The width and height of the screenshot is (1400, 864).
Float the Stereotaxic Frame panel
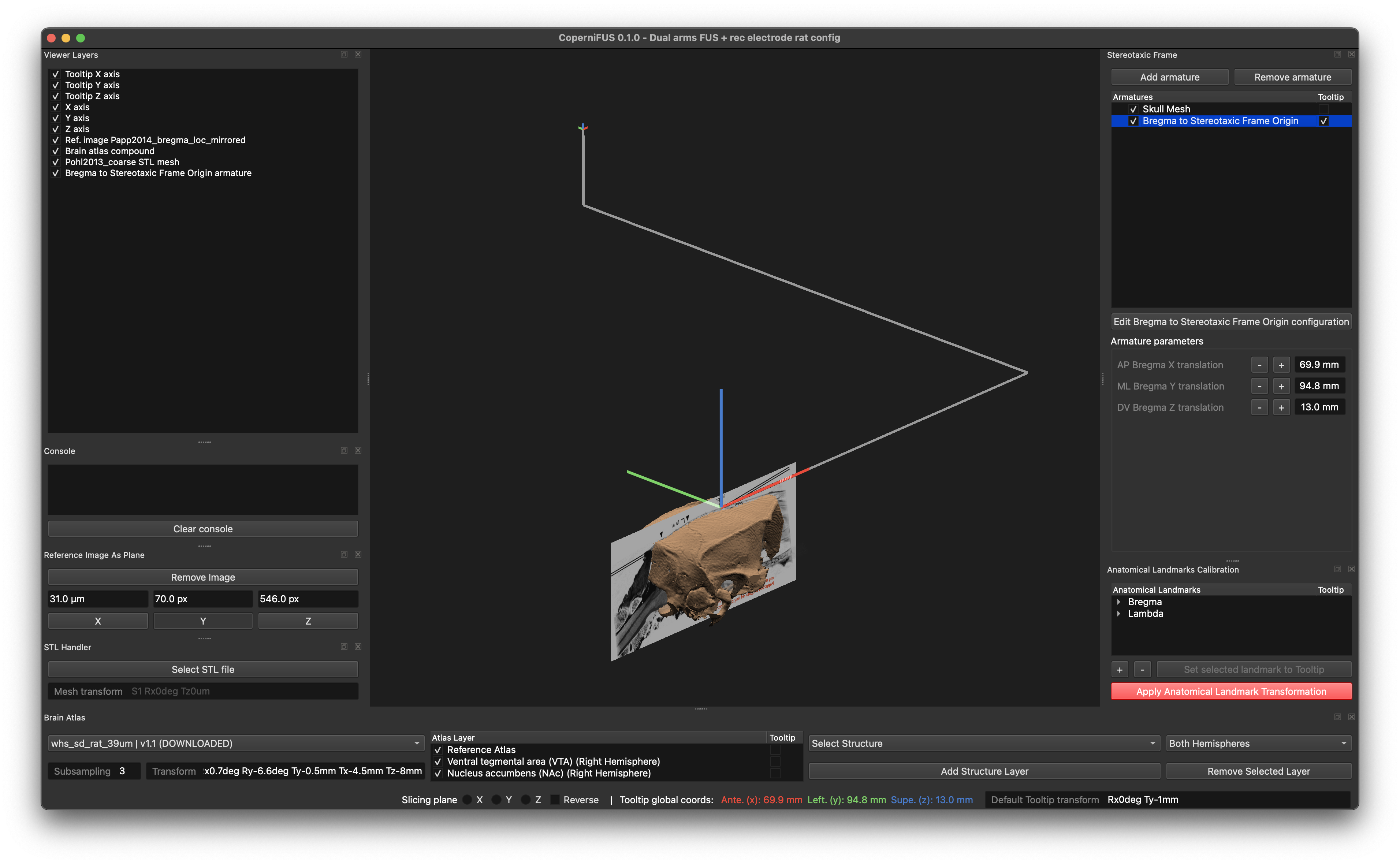coord(1337,54)
